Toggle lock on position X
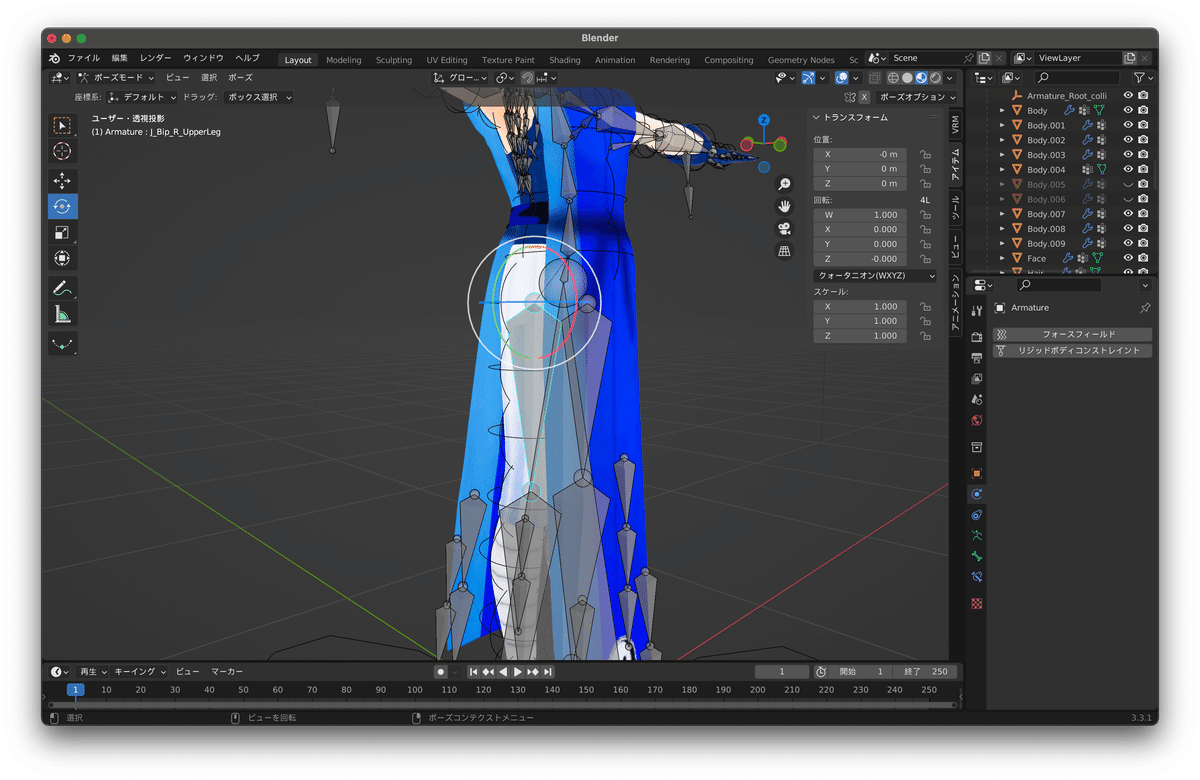 925,155
